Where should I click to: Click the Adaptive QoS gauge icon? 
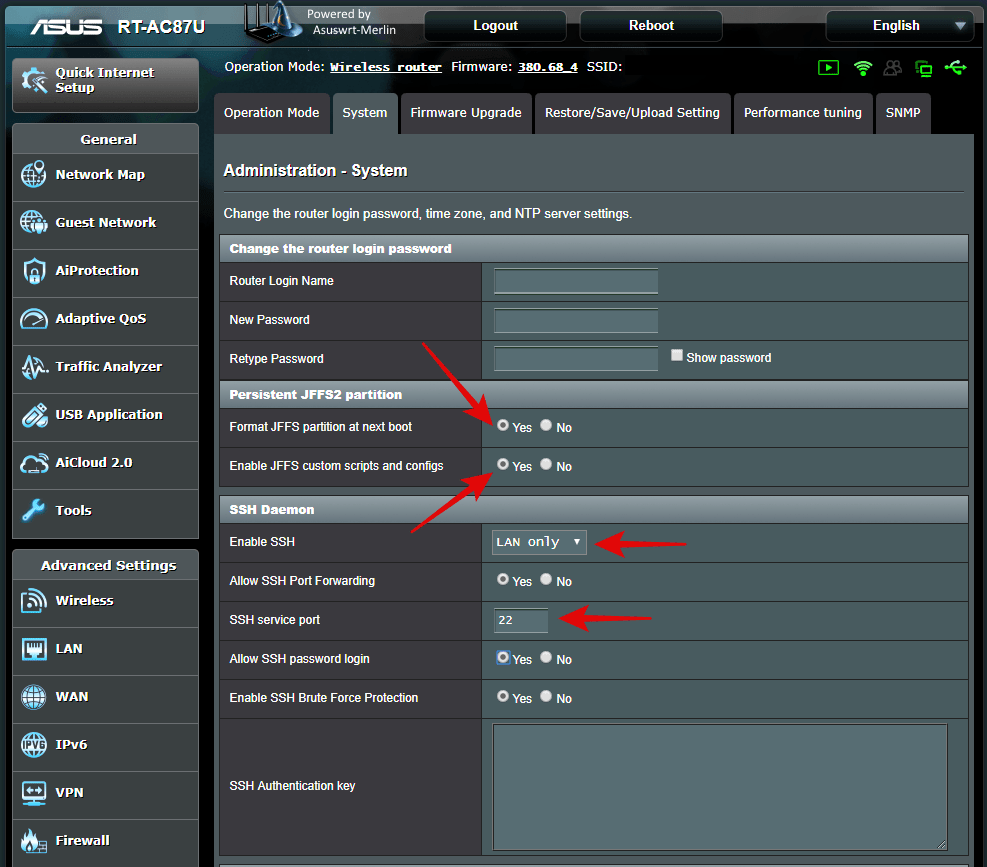click(x=33, y=319)
